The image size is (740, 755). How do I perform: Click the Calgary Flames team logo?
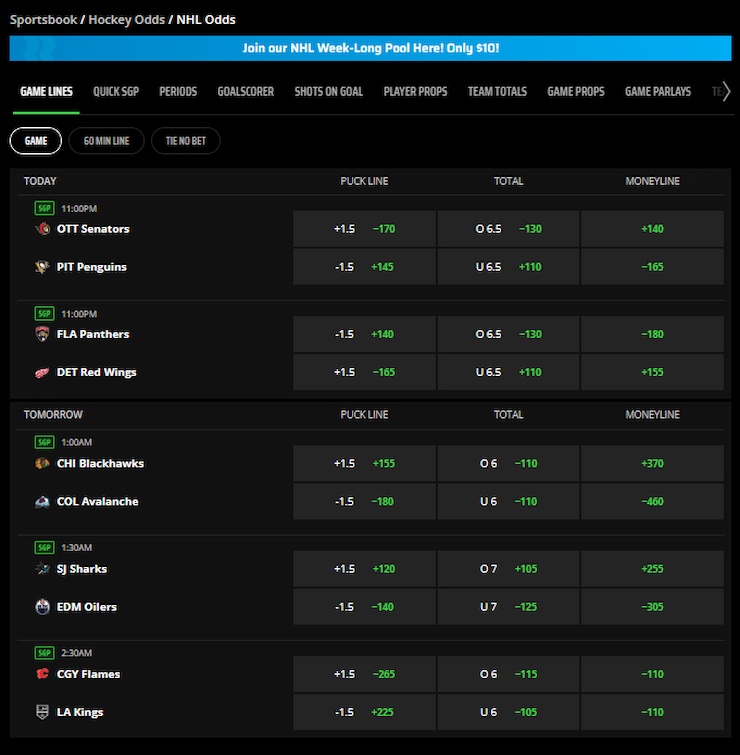tap(42, 674)
